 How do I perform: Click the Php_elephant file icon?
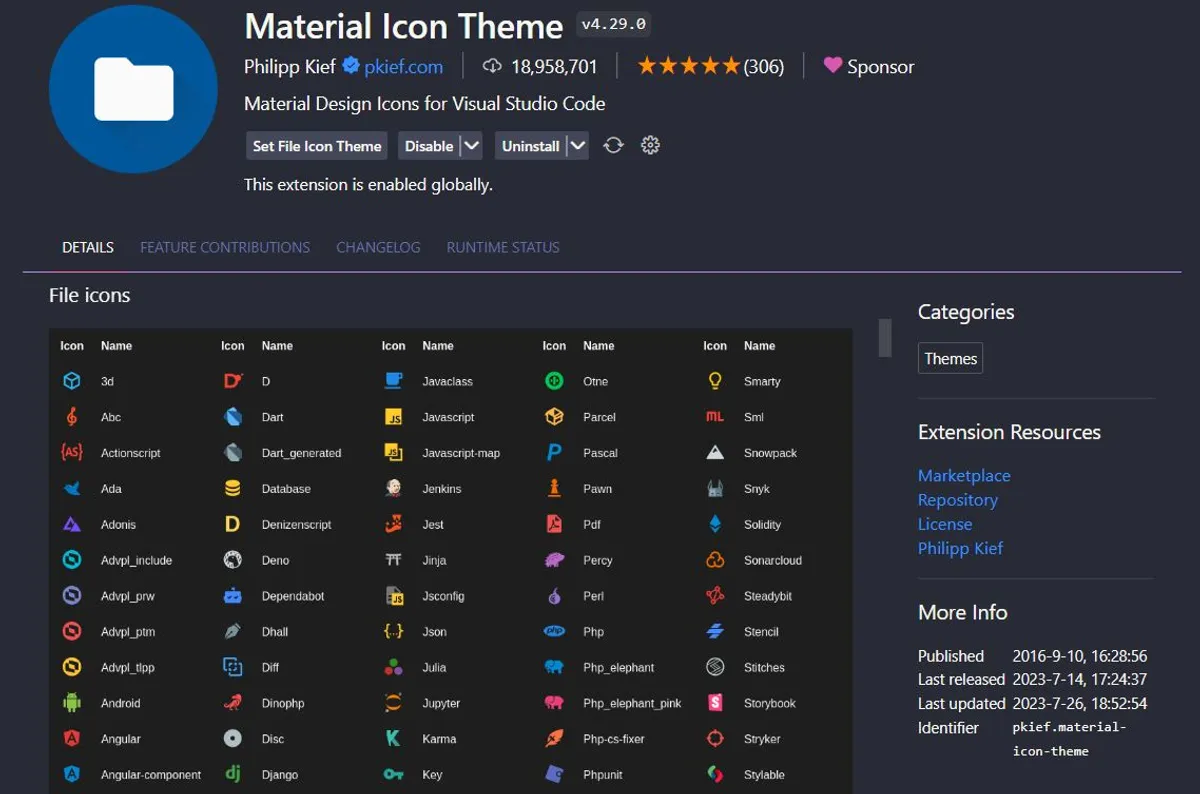(554, 667)
